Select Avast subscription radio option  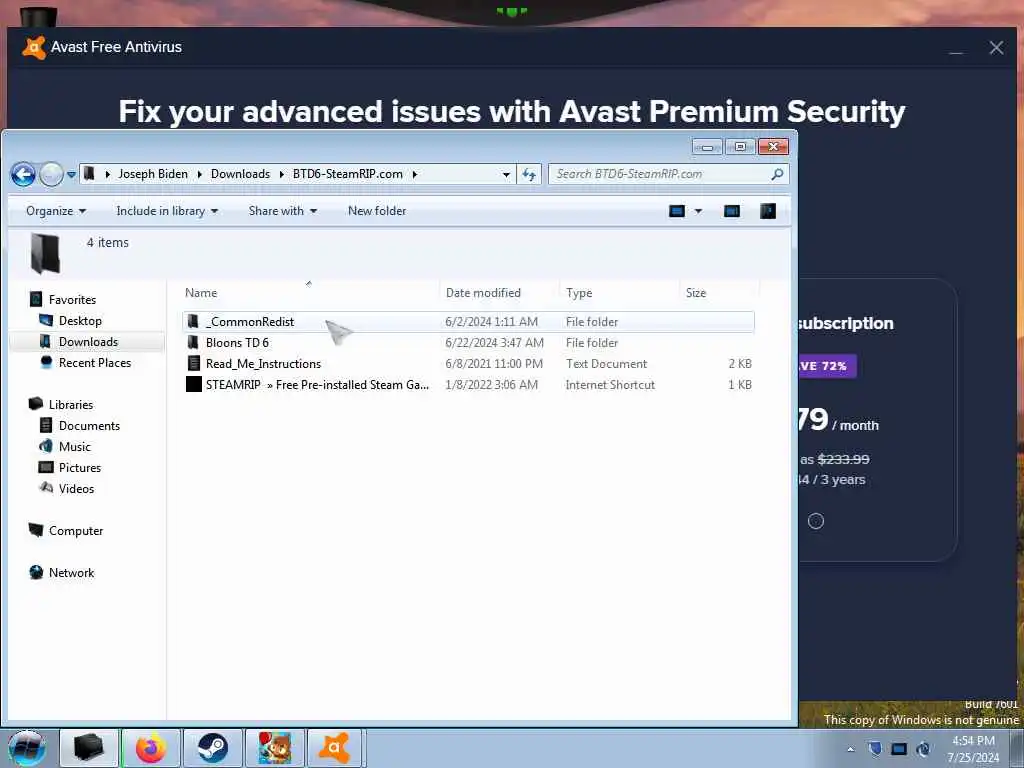(x=816, y=521)
